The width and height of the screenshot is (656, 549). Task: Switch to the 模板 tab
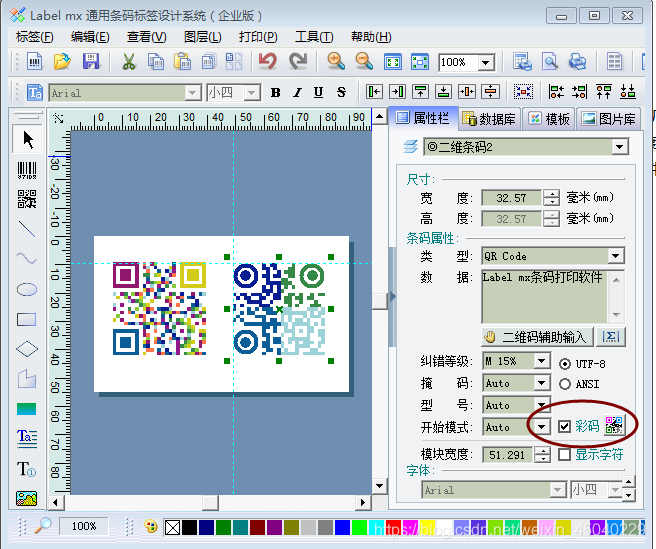pyautogui.click(x=549, y=119)
